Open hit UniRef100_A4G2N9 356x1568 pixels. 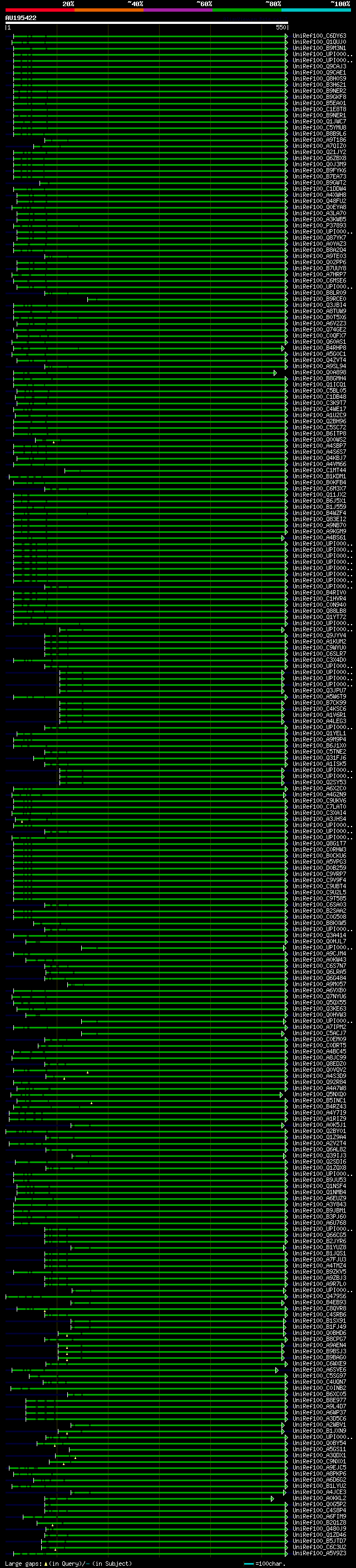[x=319, y=795]
